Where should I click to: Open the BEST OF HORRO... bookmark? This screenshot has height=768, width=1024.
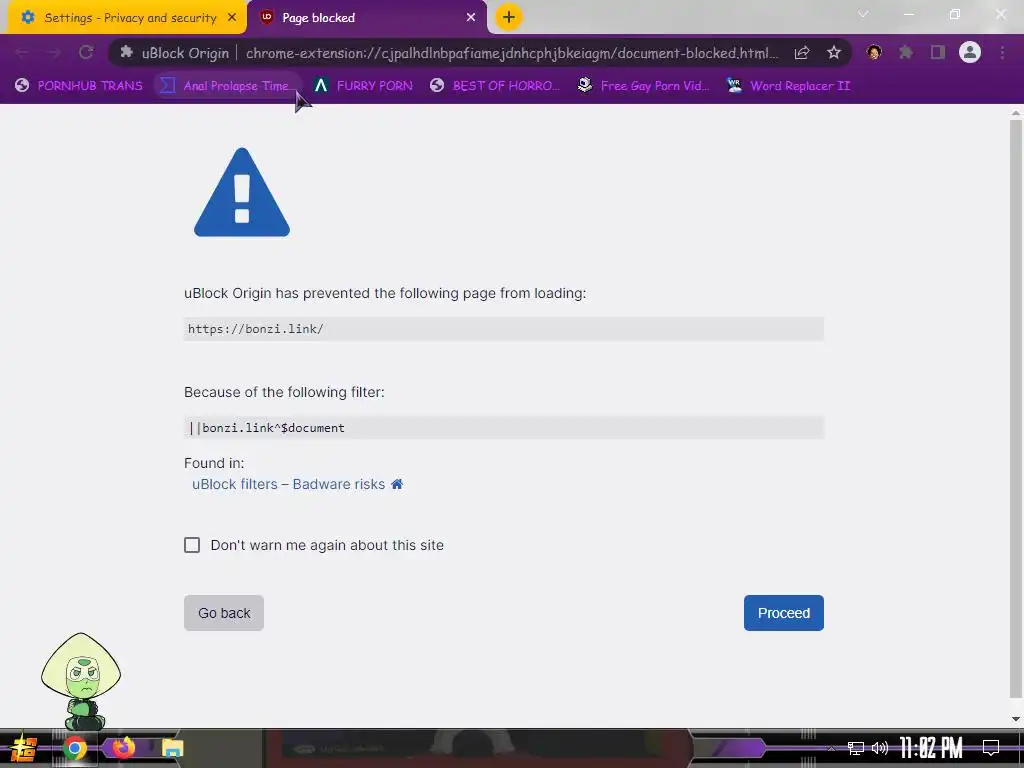[x=495, y=86]
